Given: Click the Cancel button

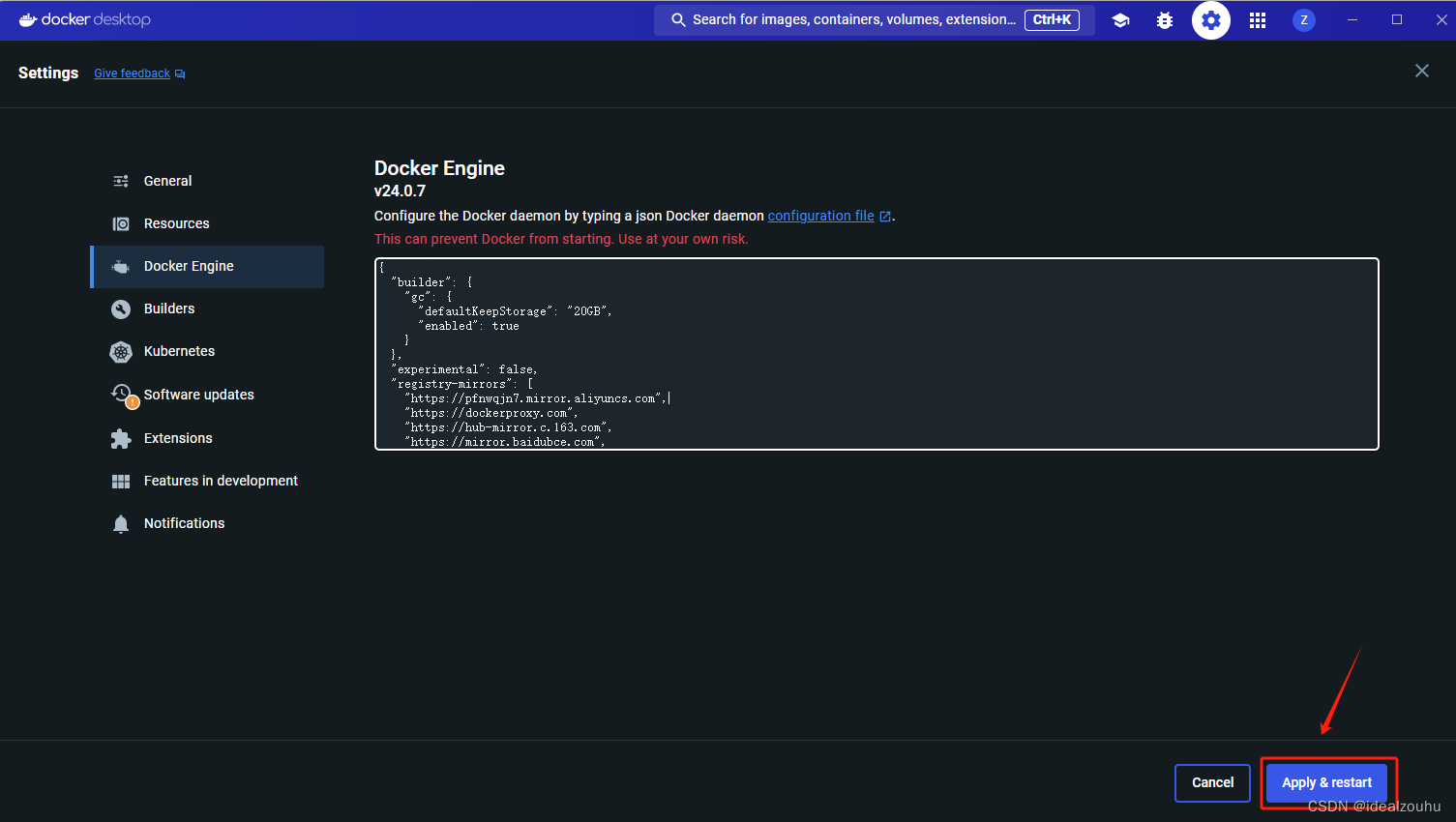Looking at the screenshot, I should 1212,782.
